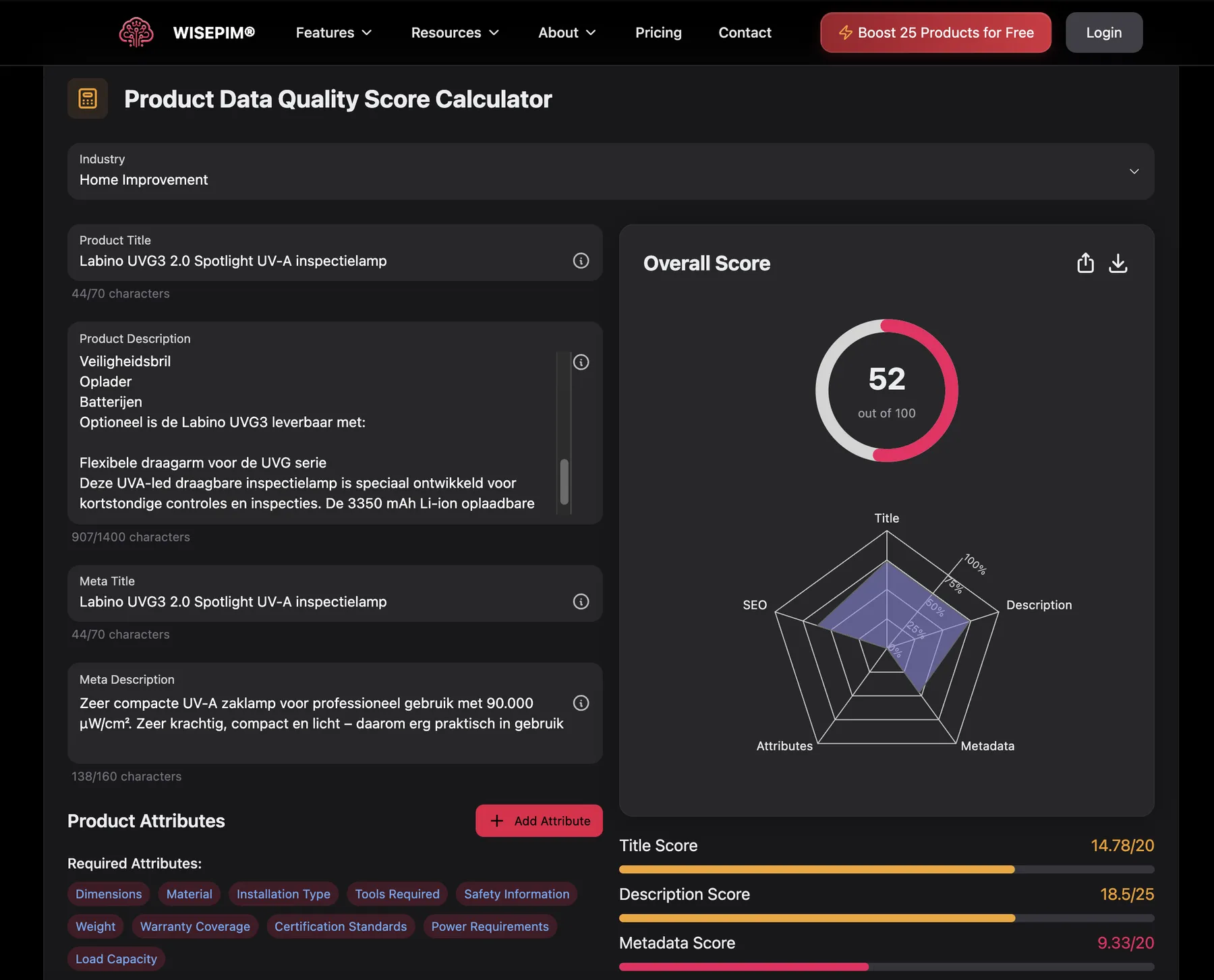Screen dimensions: 1214x980
Task: Click the WISEPIM® brand name
Action: (x=214, y=32)
